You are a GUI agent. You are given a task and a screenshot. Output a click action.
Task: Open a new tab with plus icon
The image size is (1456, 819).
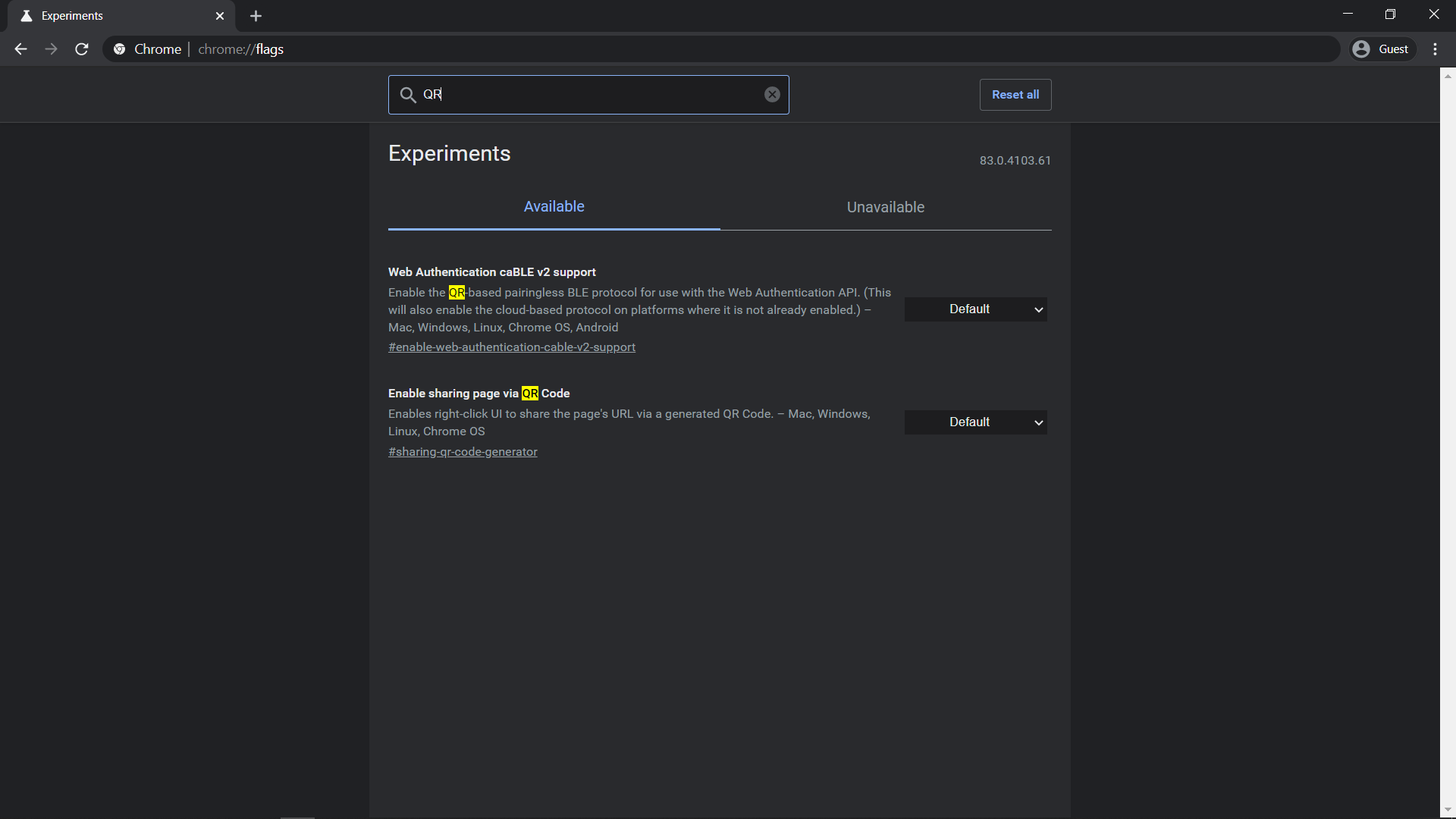click(256, 16)
